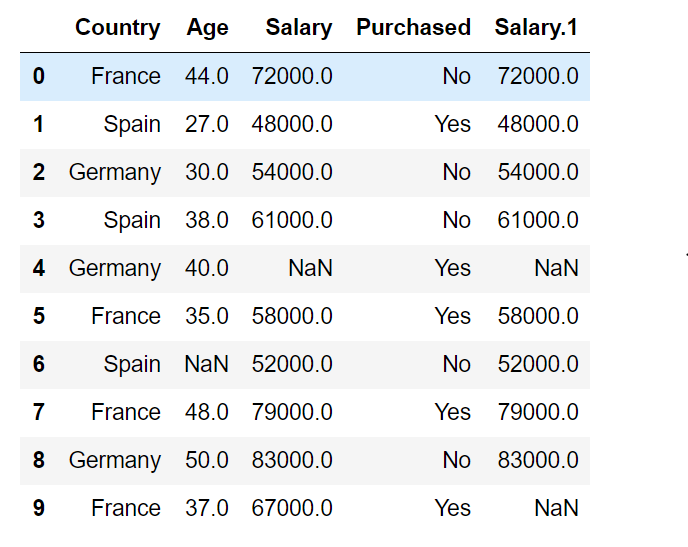
Task: Click the Purchased column header
Action: click(413, 28)
